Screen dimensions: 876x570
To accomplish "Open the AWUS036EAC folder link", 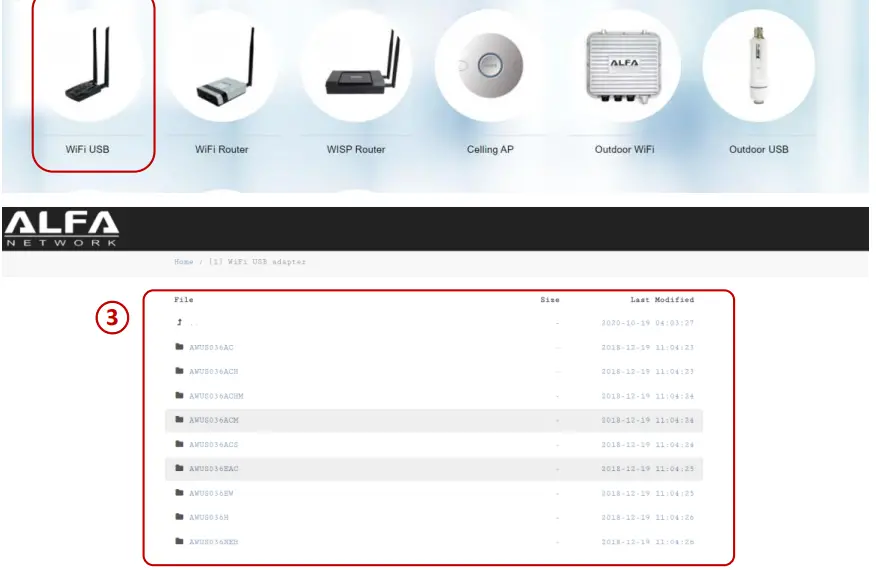I will point(213,469).
